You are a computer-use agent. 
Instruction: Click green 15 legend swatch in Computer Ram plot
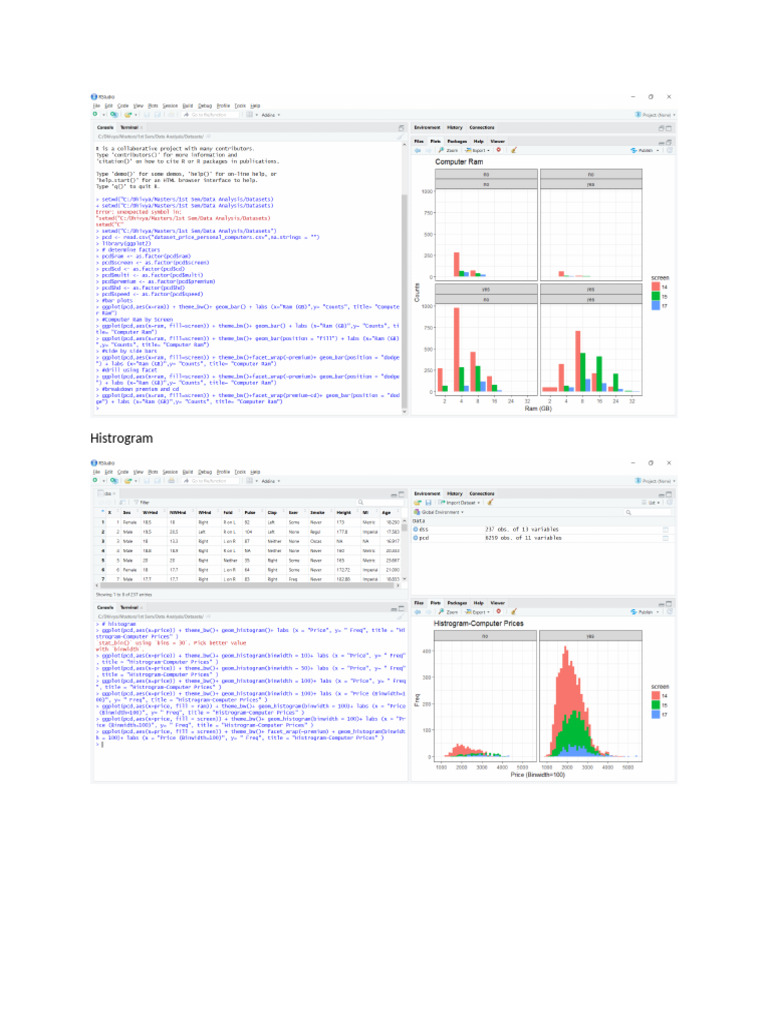pyautogui.click(x=656, y=296)
